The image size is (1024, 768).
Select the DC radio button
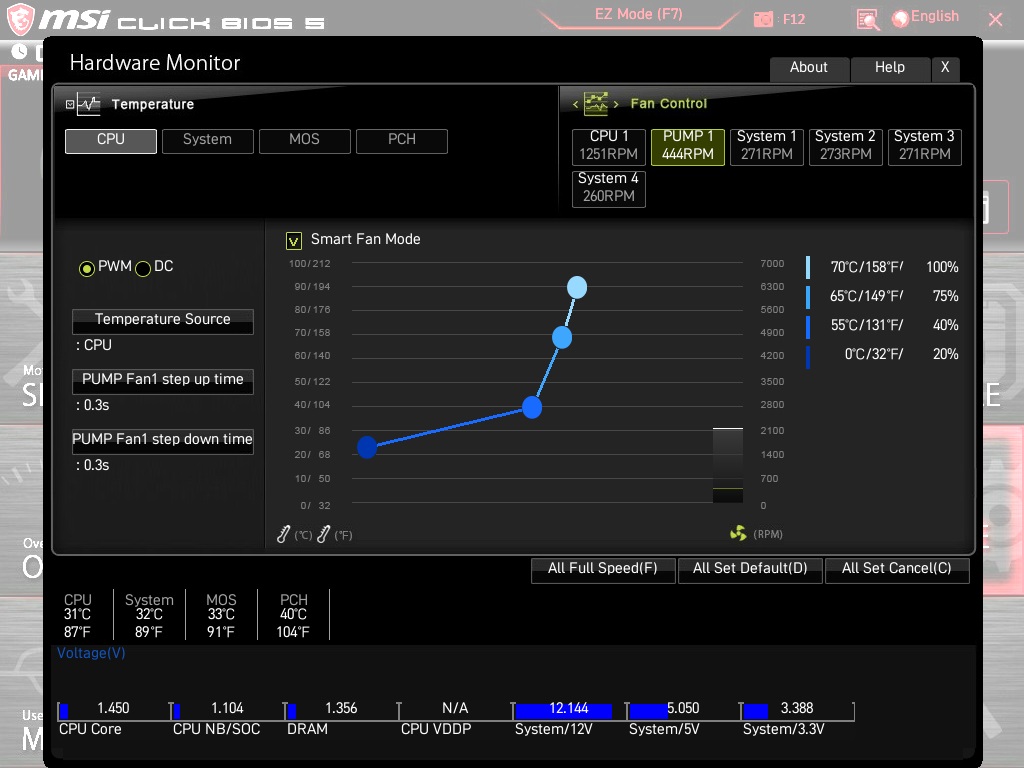point(143,268)
